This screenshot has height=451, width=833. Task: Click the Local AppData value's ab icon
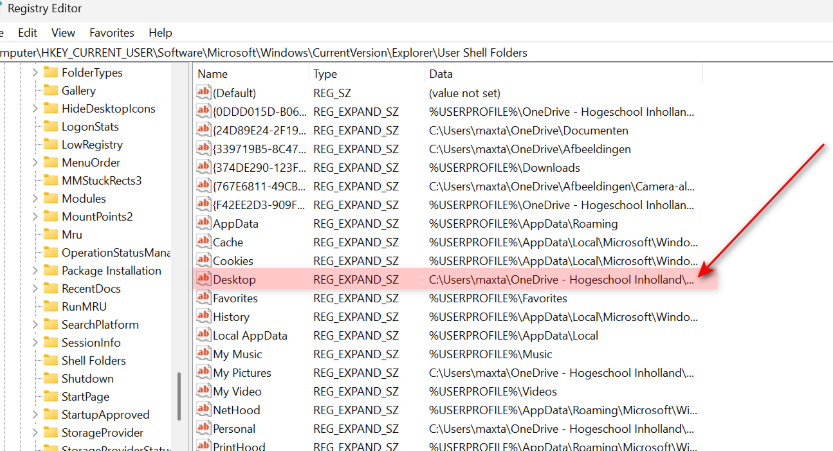click(x=203, y=335)
